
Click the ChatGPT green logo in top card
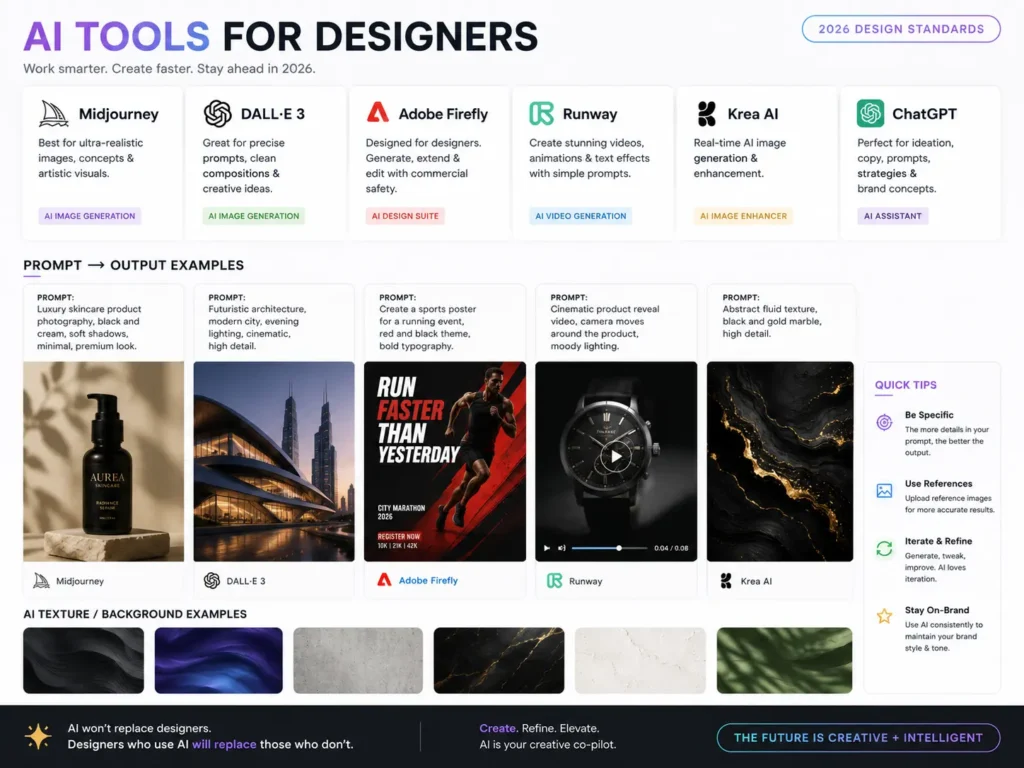871,114
